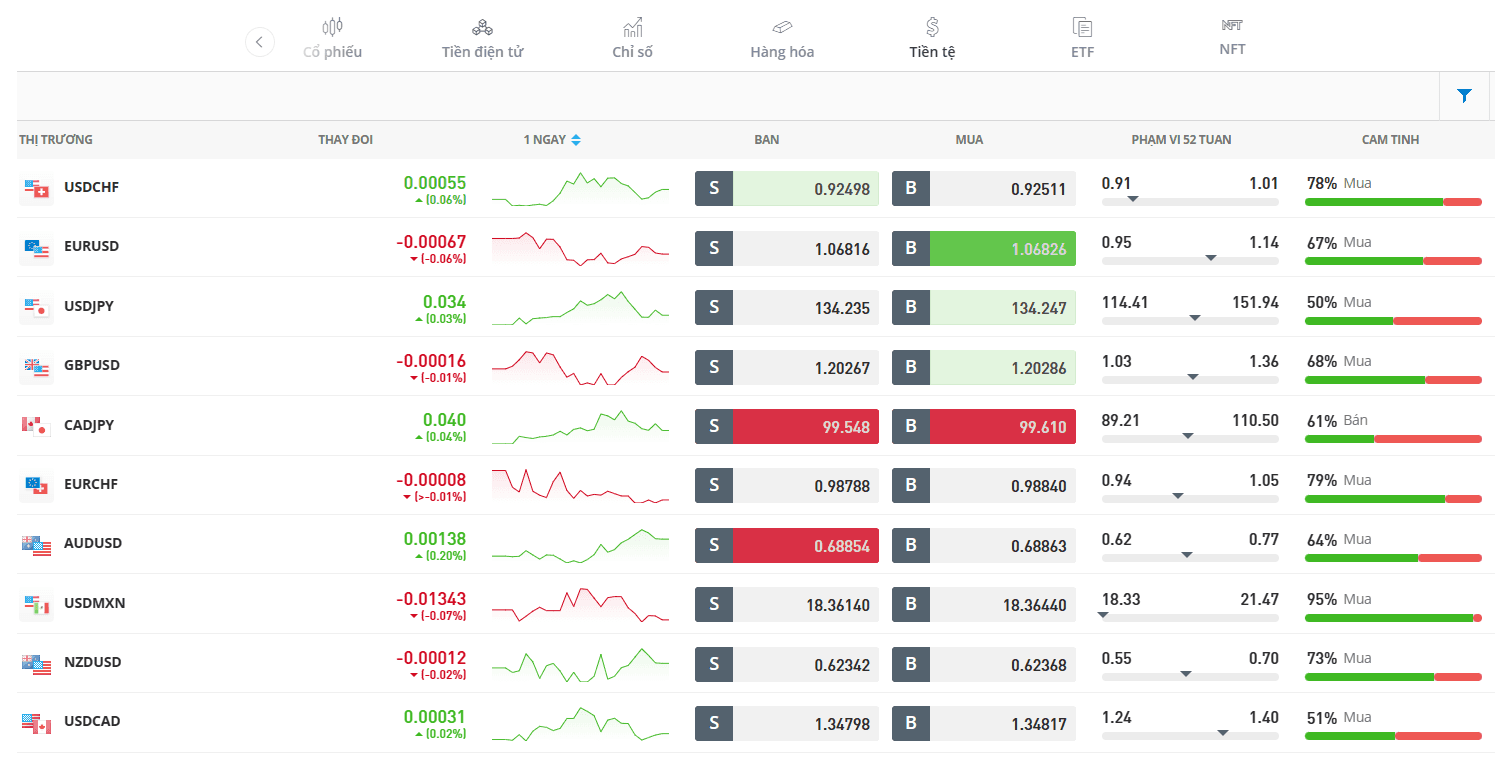This screenshot has width=1499, height=760.
Task: Click the CẢM TÍNH column header
Action: pos(1390,140)
